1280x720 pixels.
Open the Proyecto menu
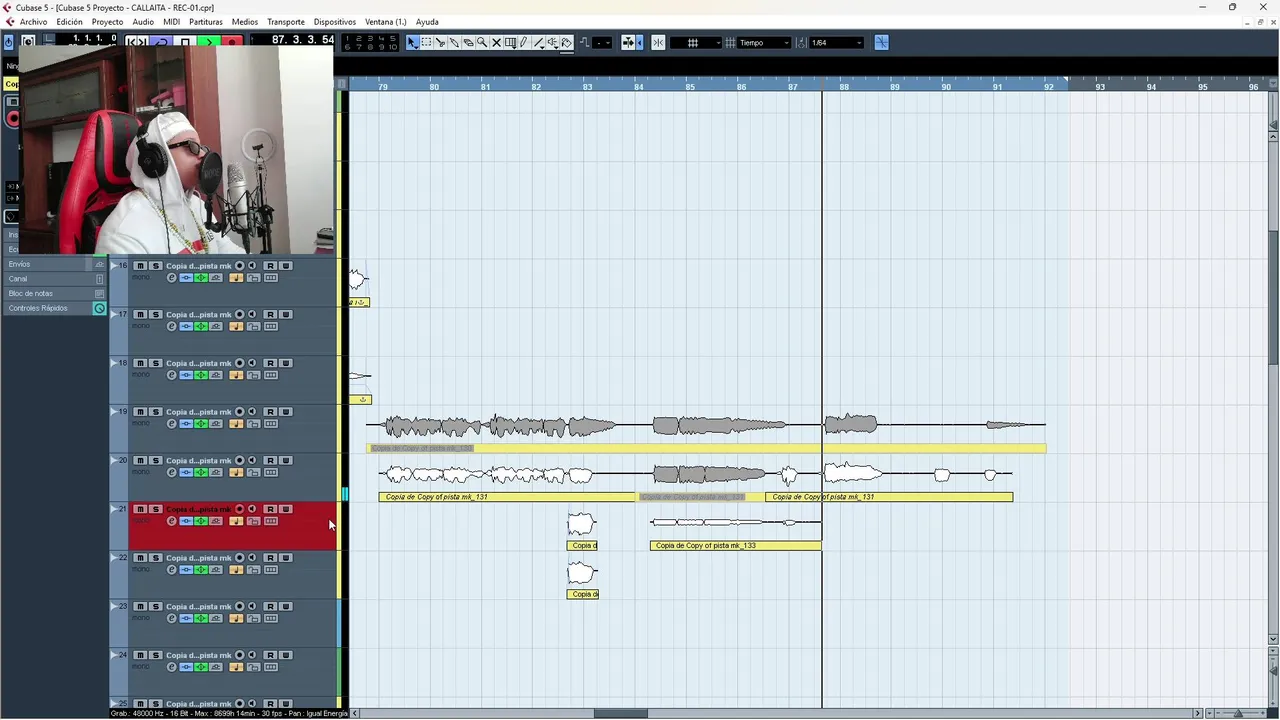click(x=107, y=22)
